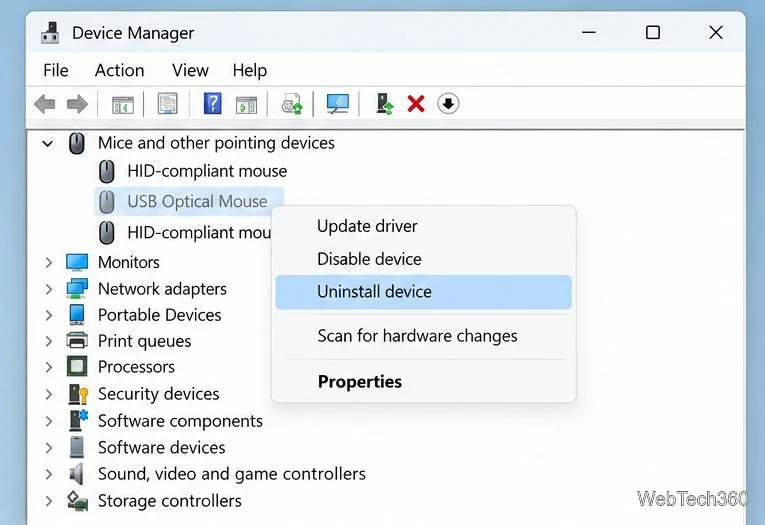Expand the Storage controllers category
Viewport: 765px width, 525px height.
(48, 501)
